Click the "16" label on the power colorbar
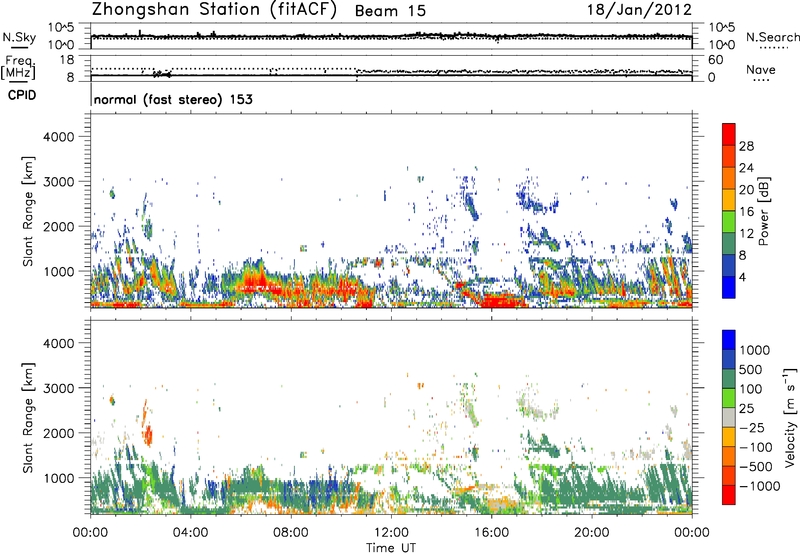800x554 pixels. pos(746,212)
